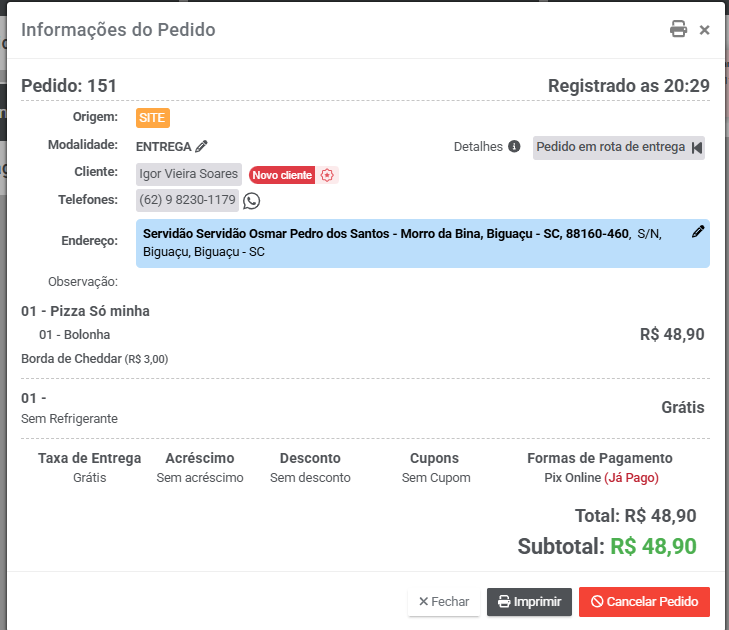Print the order with the Imprimir button
This screenshot has height=630, width=729.
pos(529,602)
